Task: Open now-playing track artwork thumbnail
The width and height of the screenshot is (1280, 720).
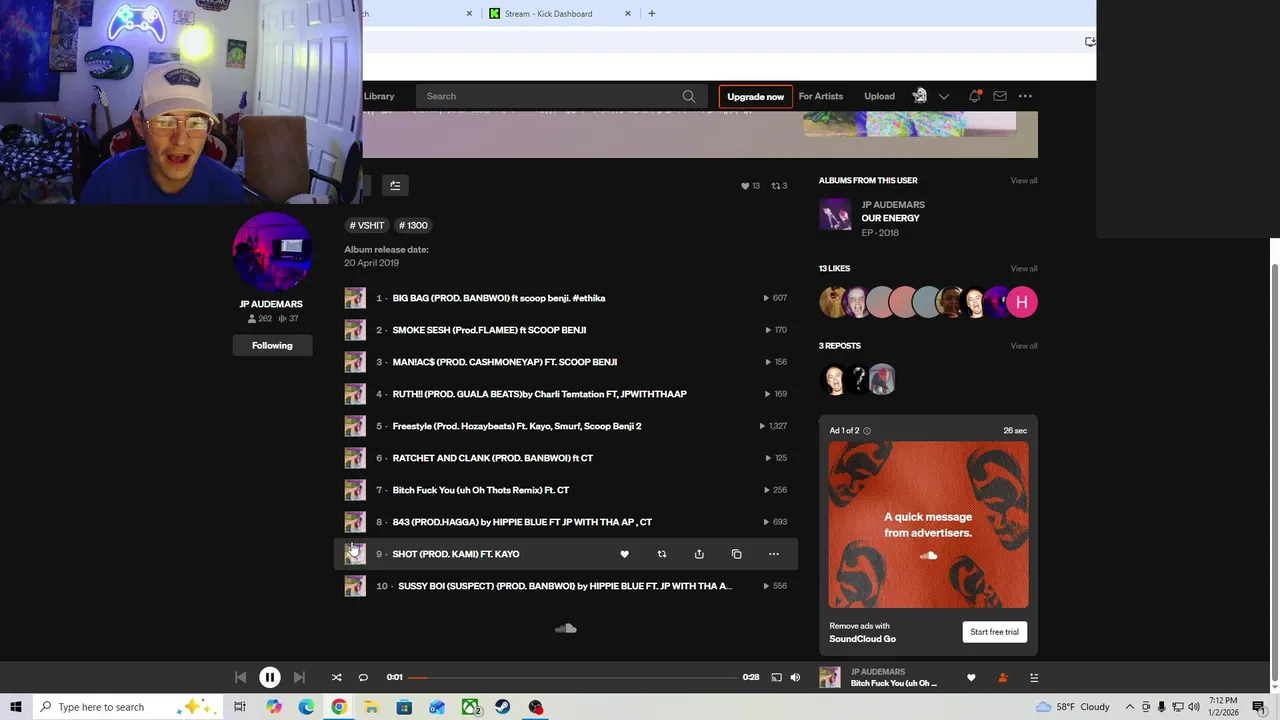Action: pyautogui.click(x=830, y=677)
